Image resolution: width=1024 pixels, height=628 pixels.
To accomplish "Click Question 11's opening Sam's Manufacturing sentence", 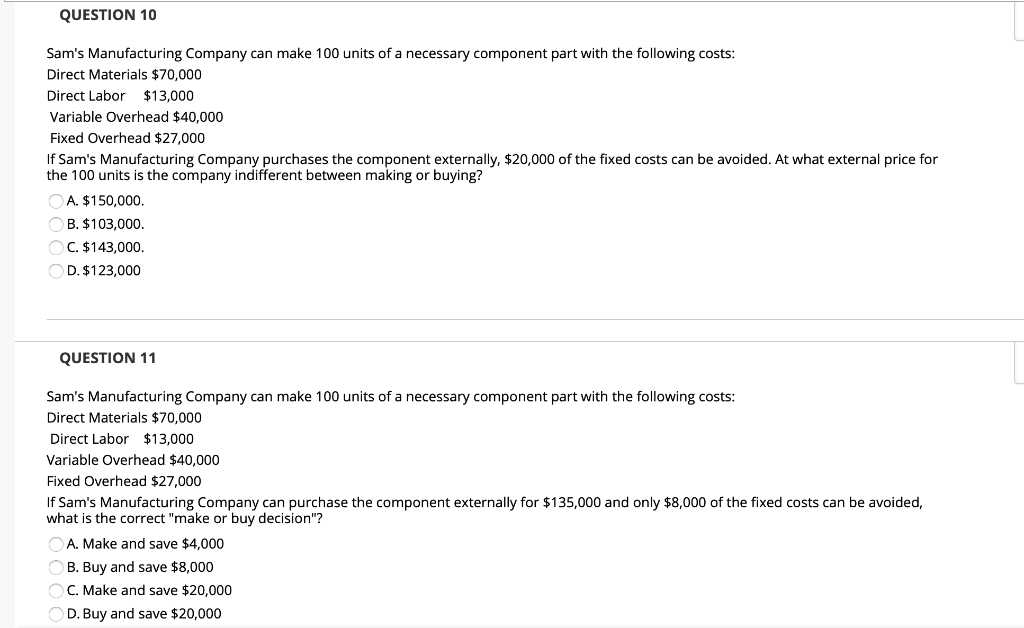I will pyautogui.click(x=391, y=397).
